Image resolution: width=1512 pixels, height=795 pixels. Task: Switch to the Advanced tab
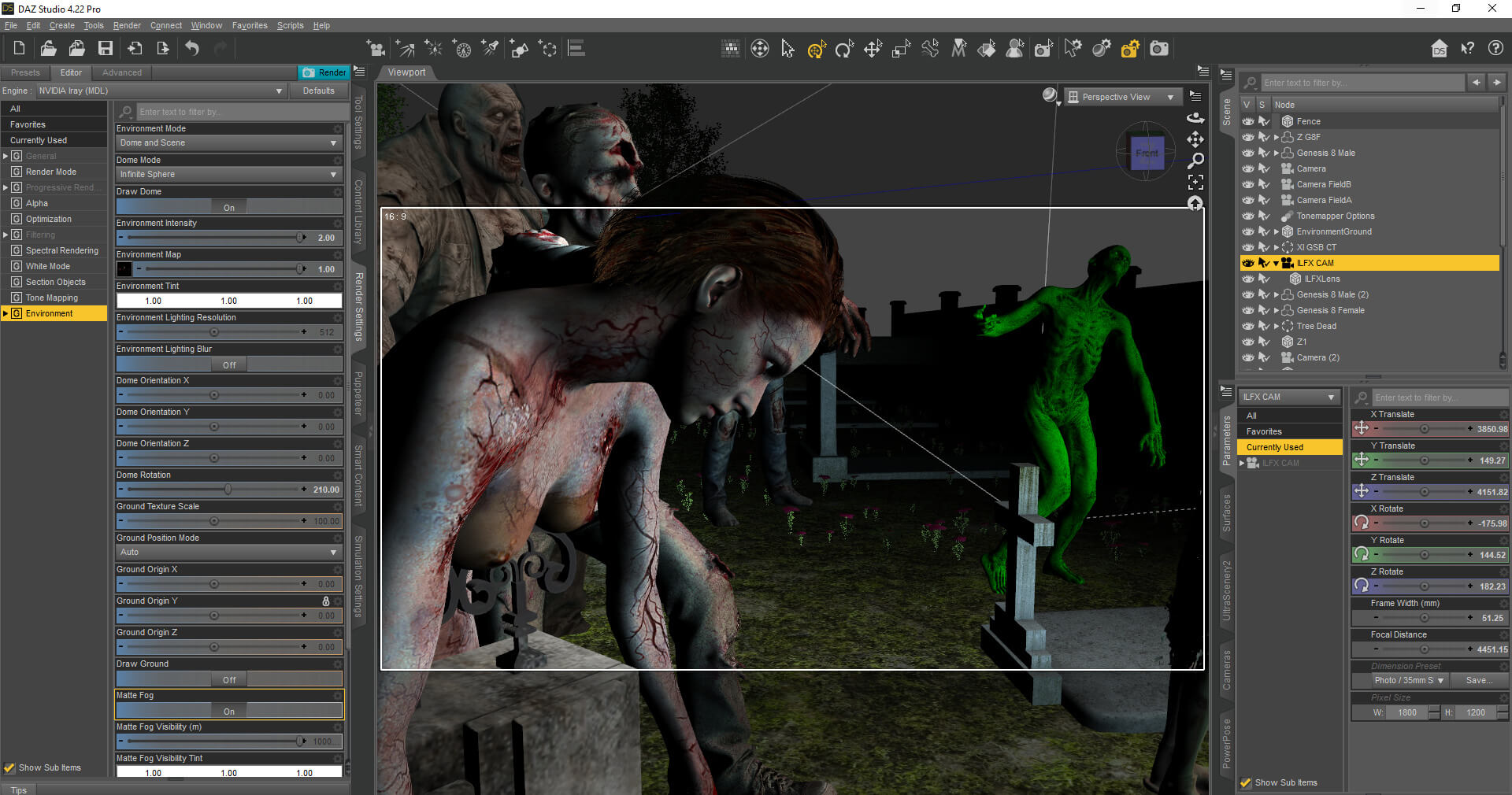coord(122,72)
